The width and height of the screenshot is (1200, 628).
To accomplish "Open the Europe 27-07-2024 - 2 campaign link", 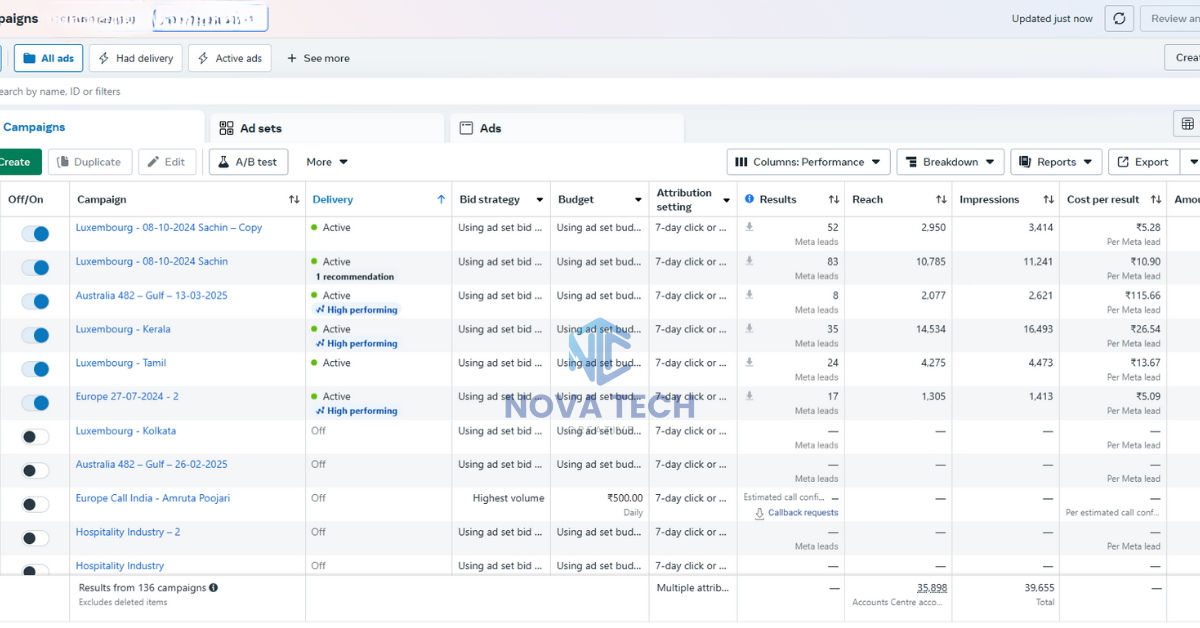I will 127,397.
